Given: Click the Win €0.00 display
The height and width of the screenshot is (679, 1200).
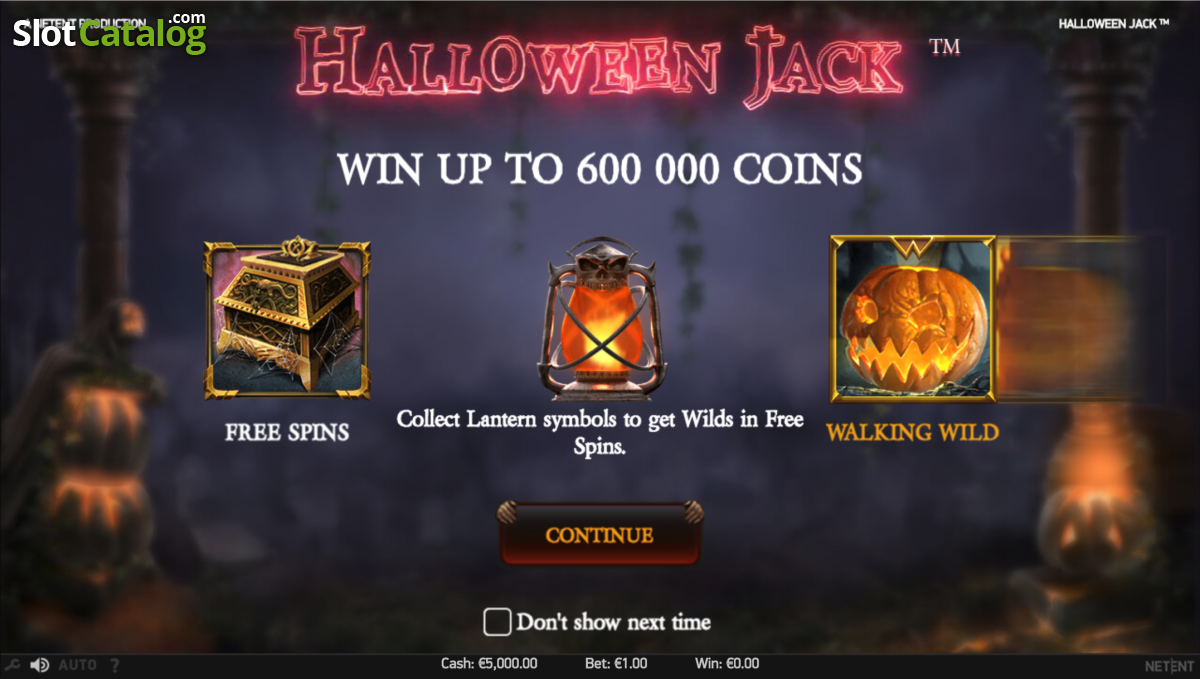Looking at the screenshot, I should point(727,663).
